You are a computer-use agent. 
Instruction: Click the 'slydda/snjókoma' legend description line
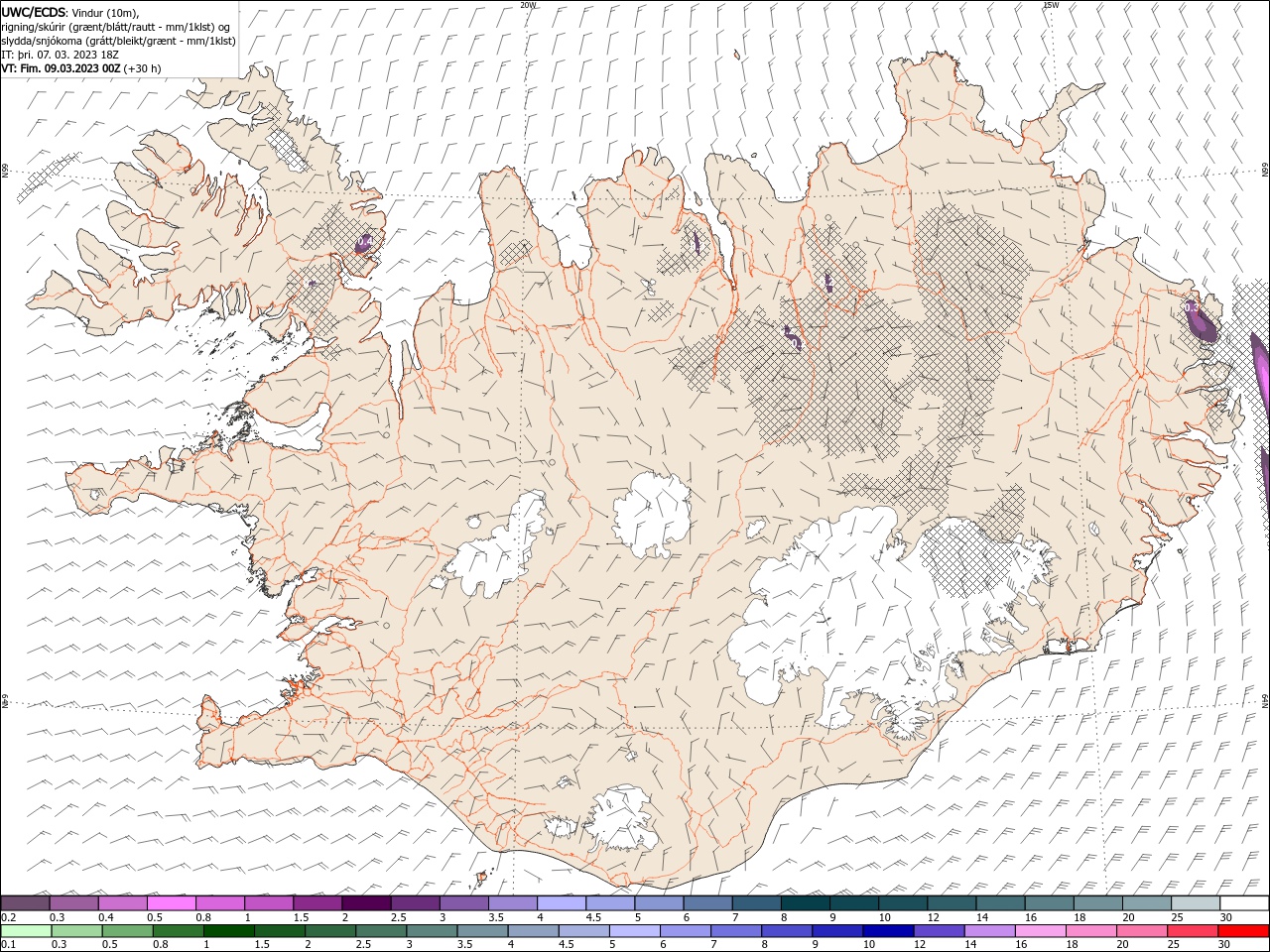point(118,41)
